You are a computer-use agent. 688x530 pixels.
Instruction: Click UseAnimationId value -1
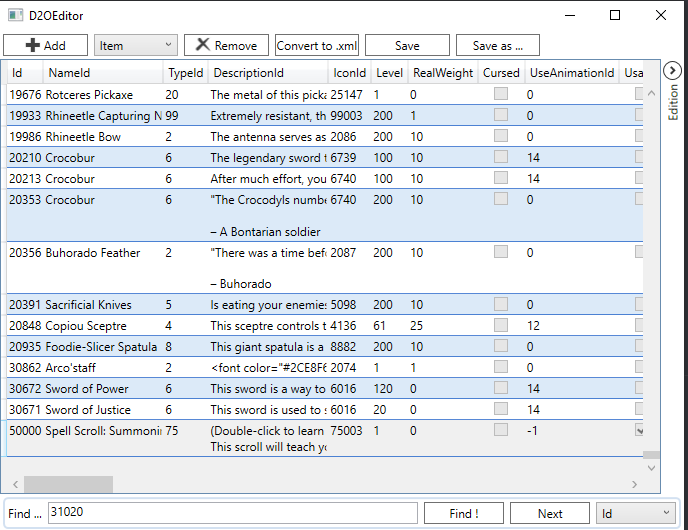tap(532, 431)
